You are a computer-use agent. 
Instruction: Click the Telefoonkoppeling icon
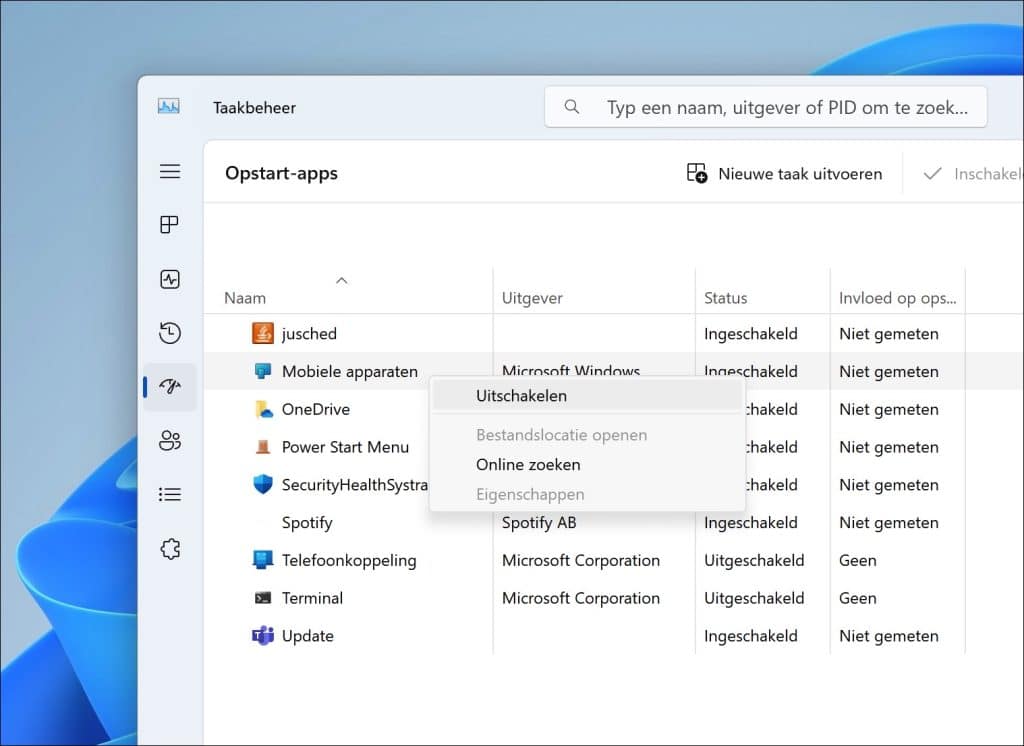coord(263,560)
